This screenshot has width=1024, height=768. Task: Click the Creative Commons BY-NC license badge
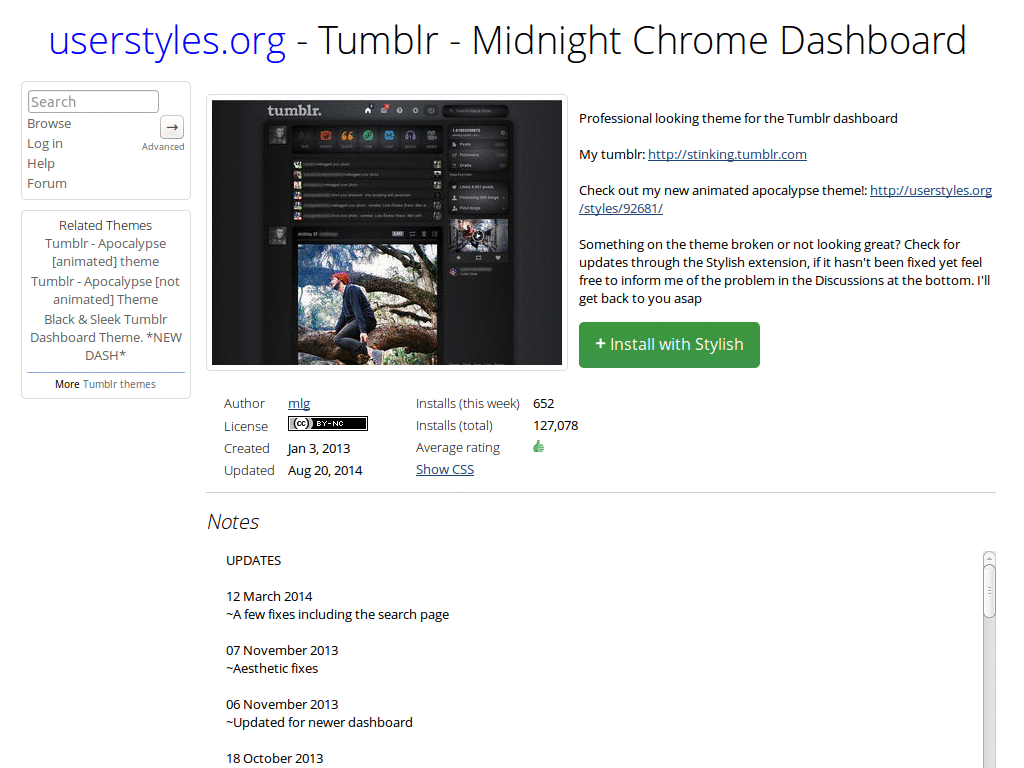click(328, 423)
